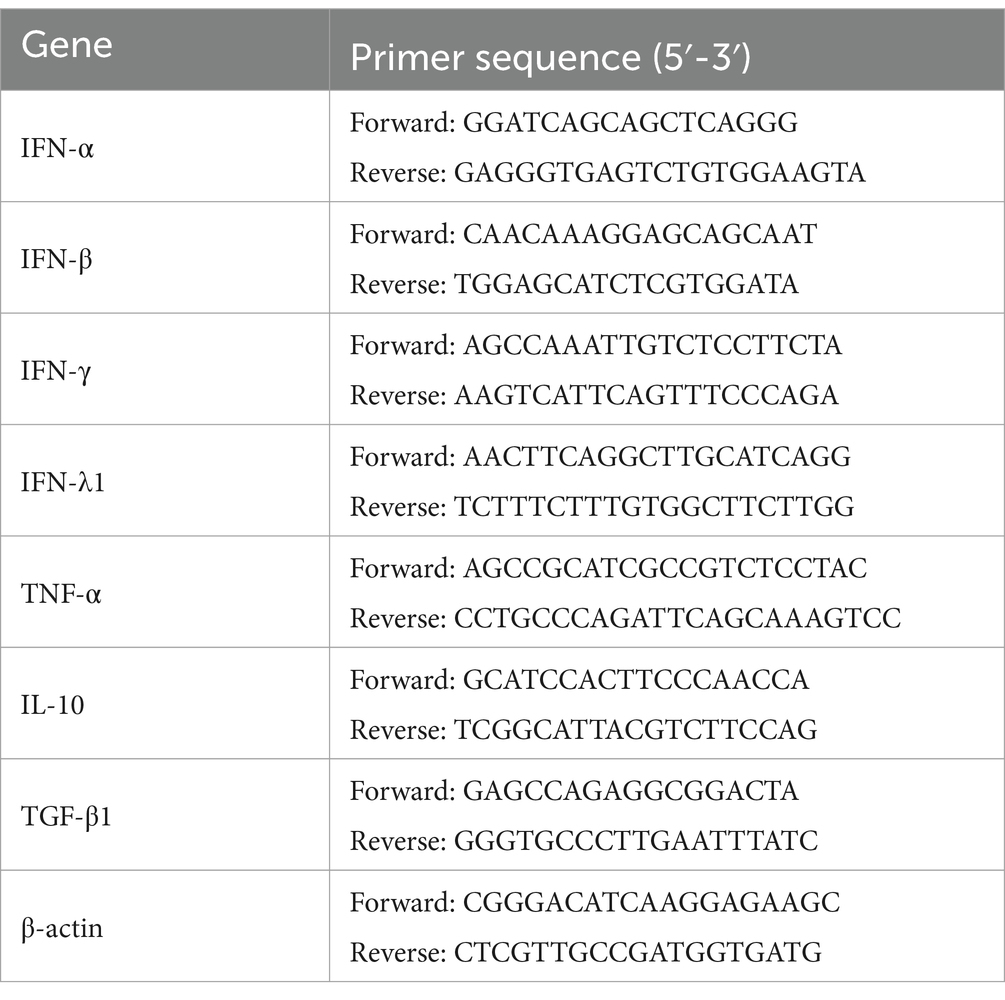Select the IL-10 gene cell
Viewport: 1005px width, 1000px height.
[165, 704]
